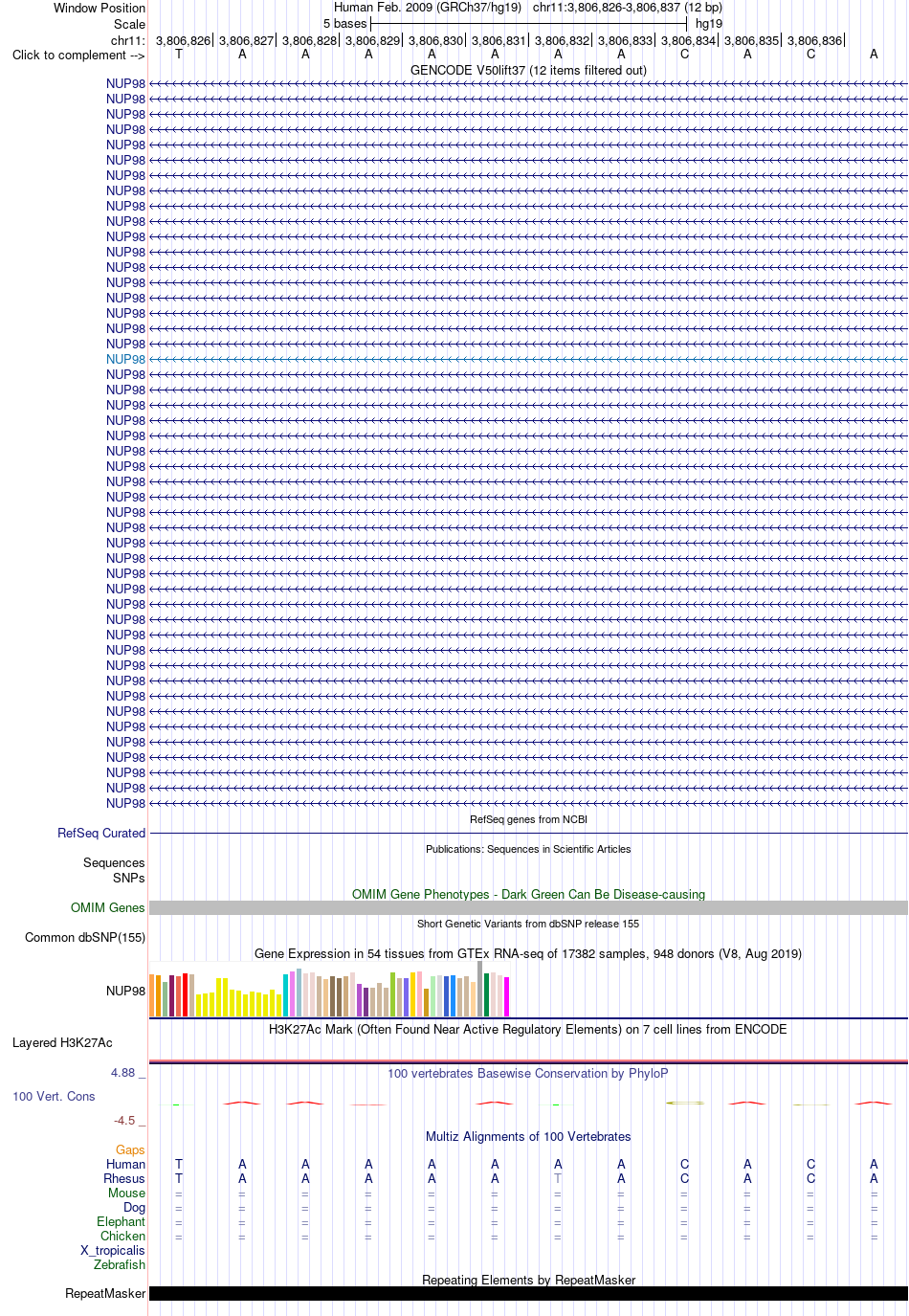Open the RefSeq Curated track label
909x1316 pixels.
tap(101, 834)
